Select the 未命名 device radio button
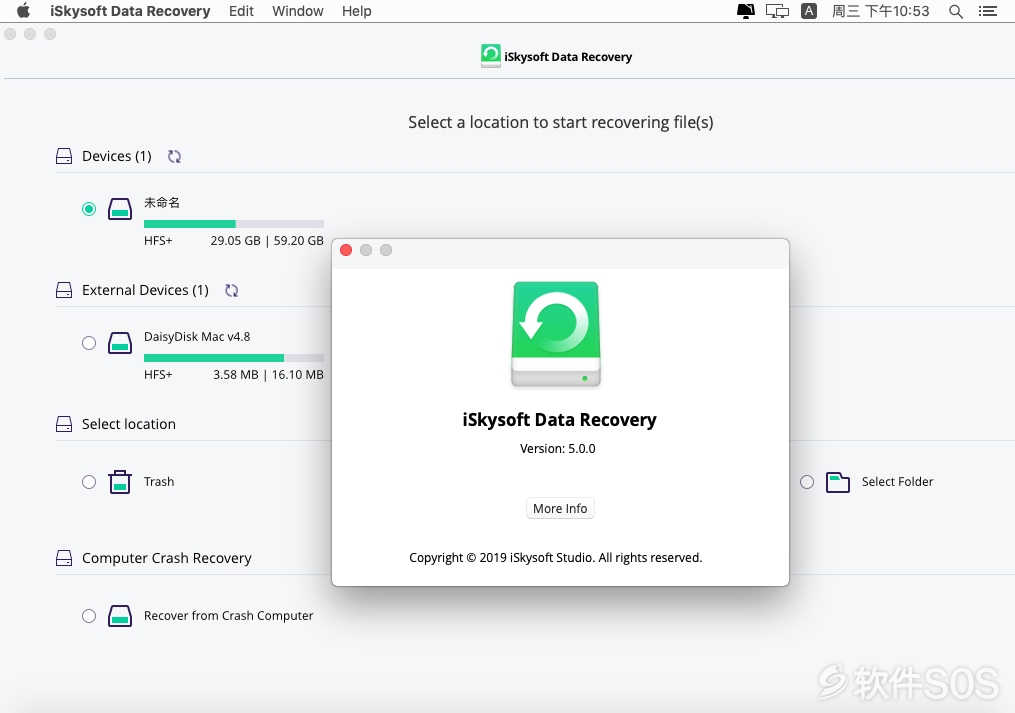The image size is (1015, 713). click(x=89, y=209)
